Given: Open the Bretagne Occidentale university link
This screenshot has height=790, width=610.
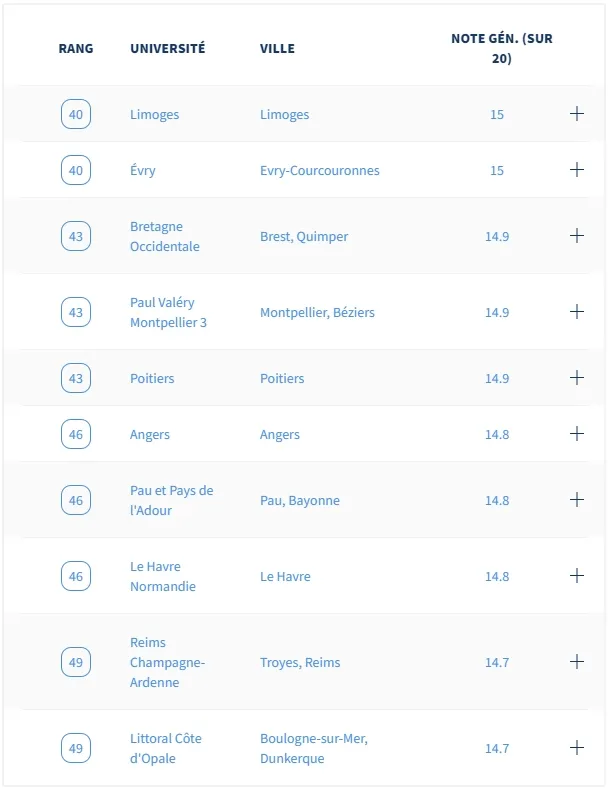Looking at the screenshot, I should click(165, 236).
